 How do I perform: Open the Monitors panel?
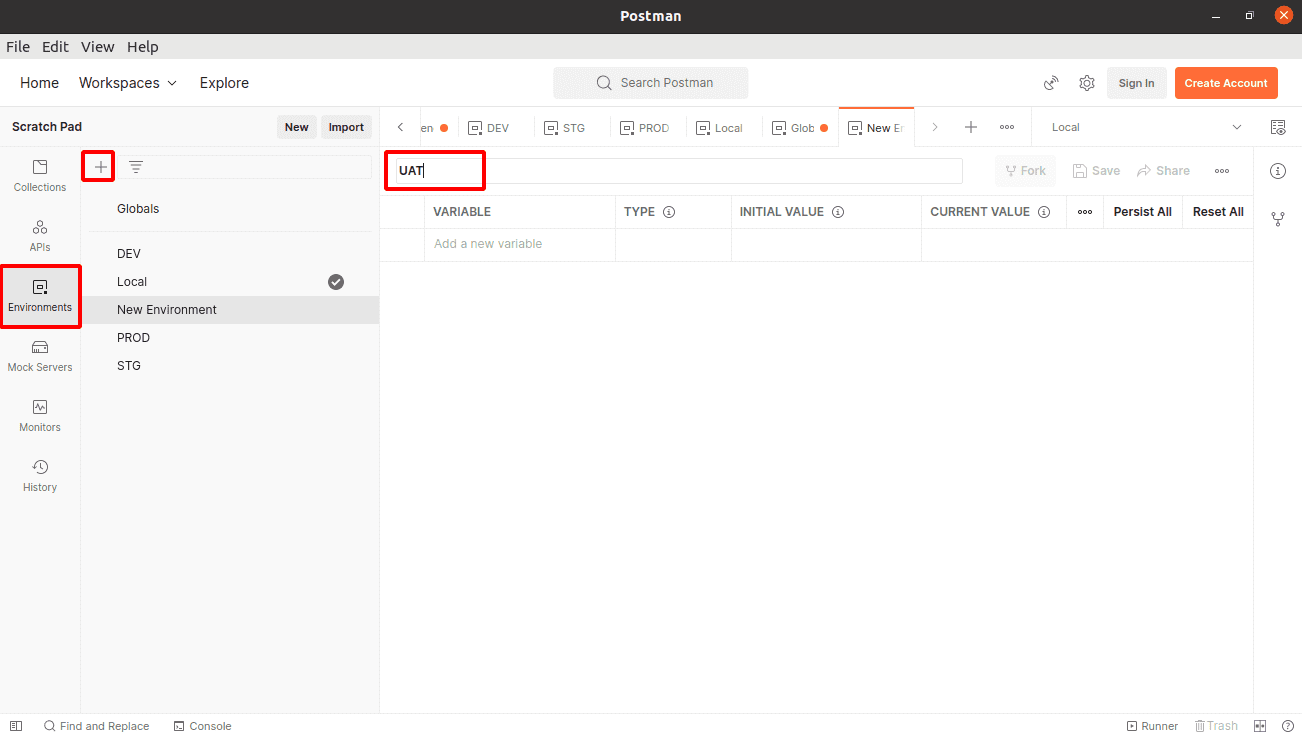point(39,416)
